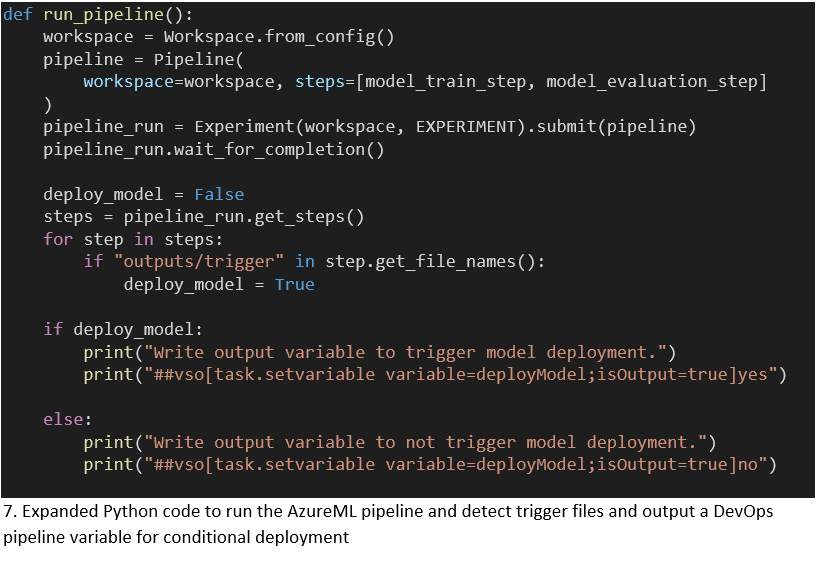Click the "outputs/trigger" string literal
This screenshot has height=579, width=840.
click(199, 261)
